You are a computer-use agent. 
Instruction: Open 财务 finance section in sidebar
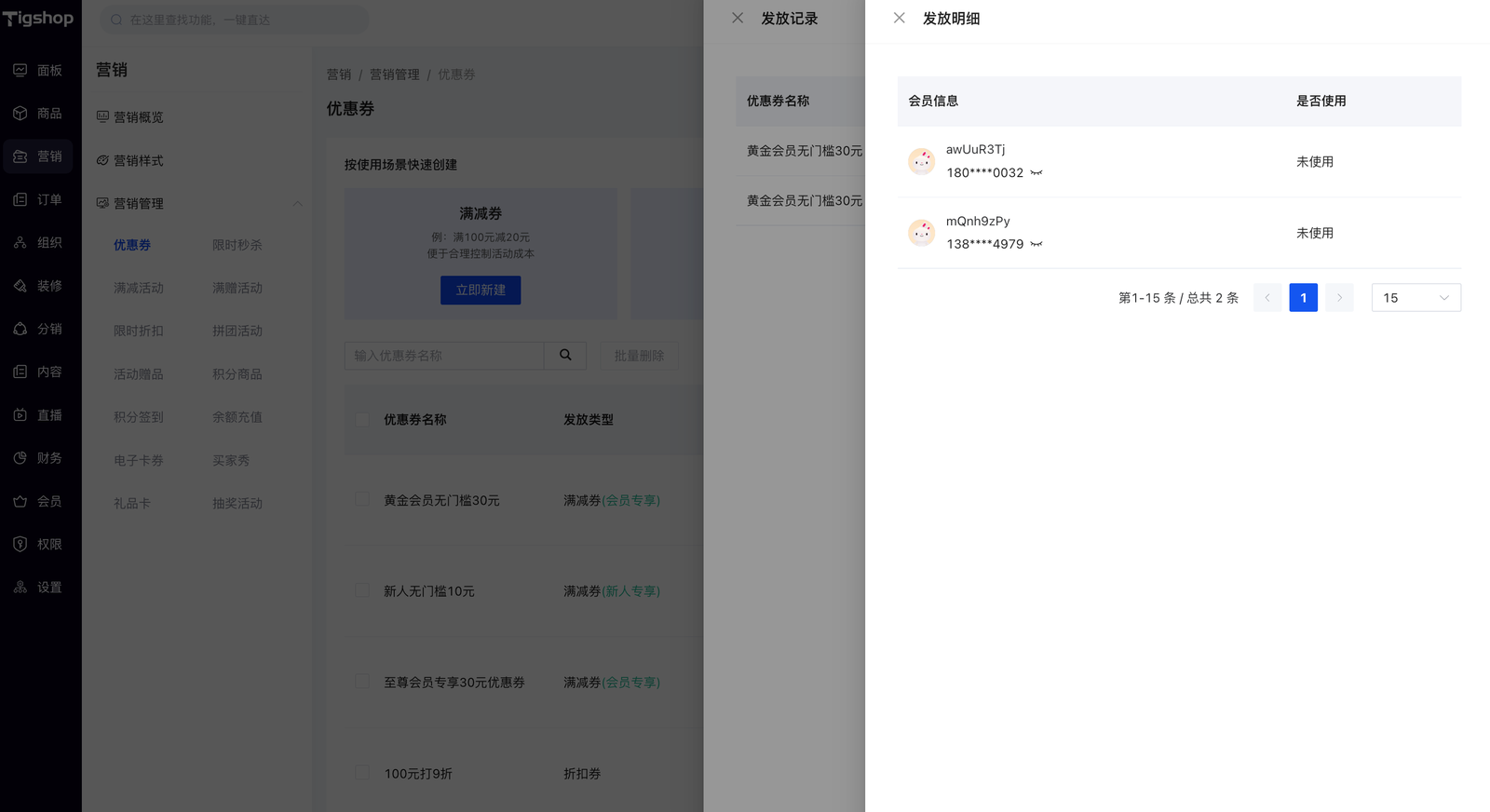[x=39, y=458]
